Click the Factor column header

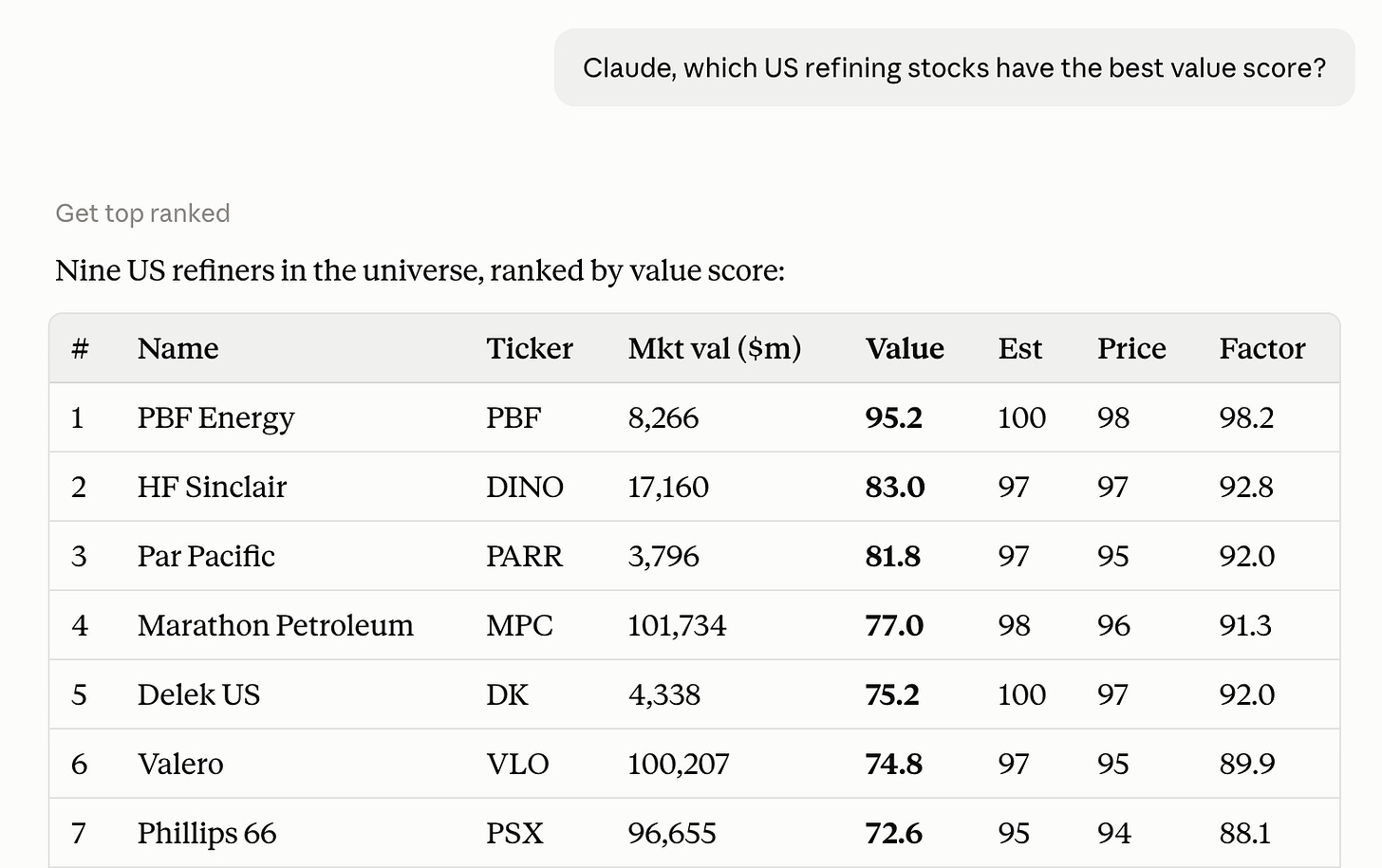tap(1262, 348)
